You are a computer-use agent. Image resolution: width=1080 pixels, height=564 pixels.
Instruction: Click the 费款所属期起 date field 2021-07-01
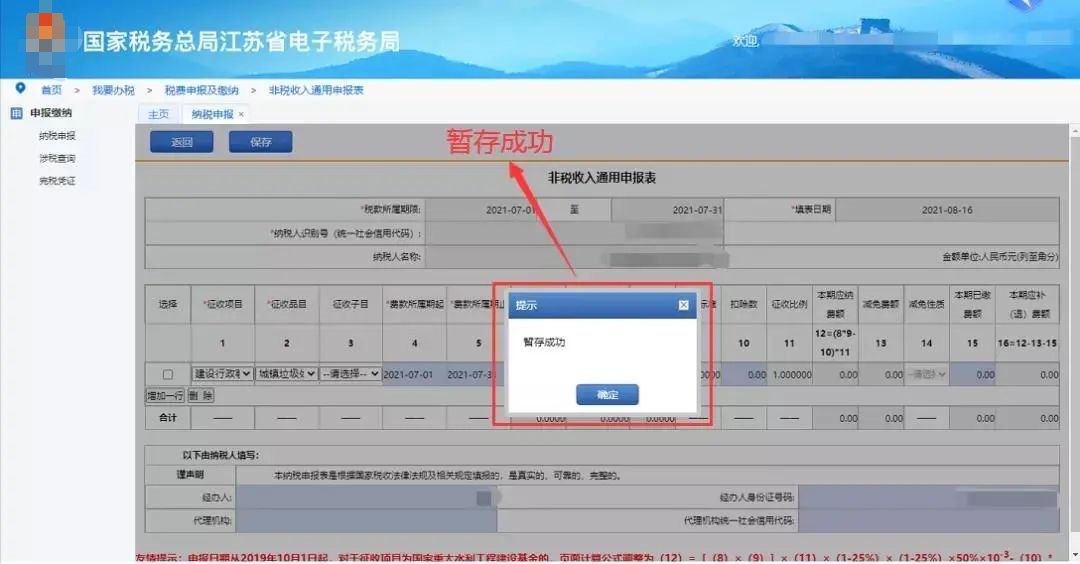[x=408, y=374]
